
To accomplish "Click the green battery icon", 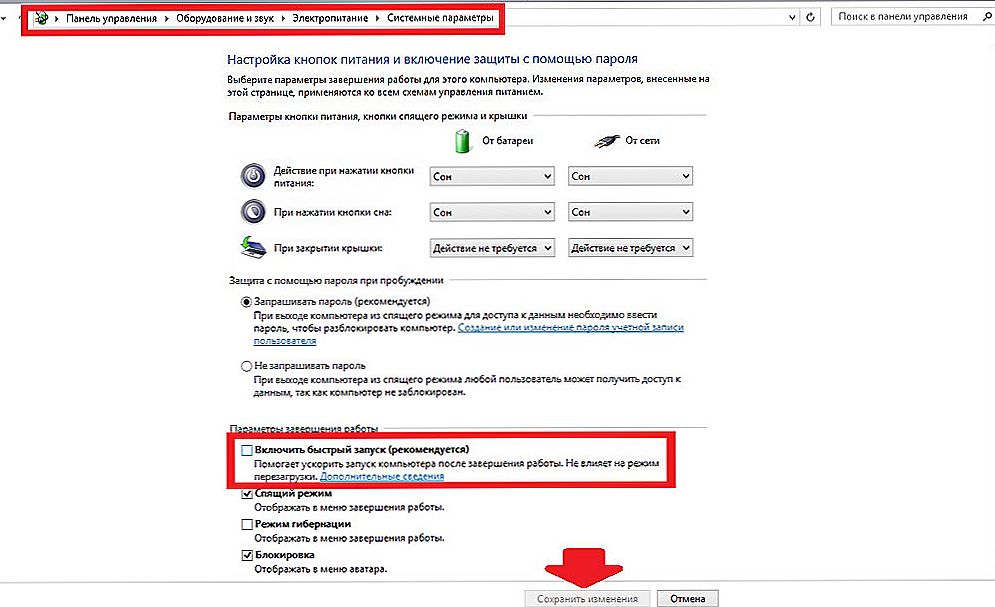I will tap(463, 140).
